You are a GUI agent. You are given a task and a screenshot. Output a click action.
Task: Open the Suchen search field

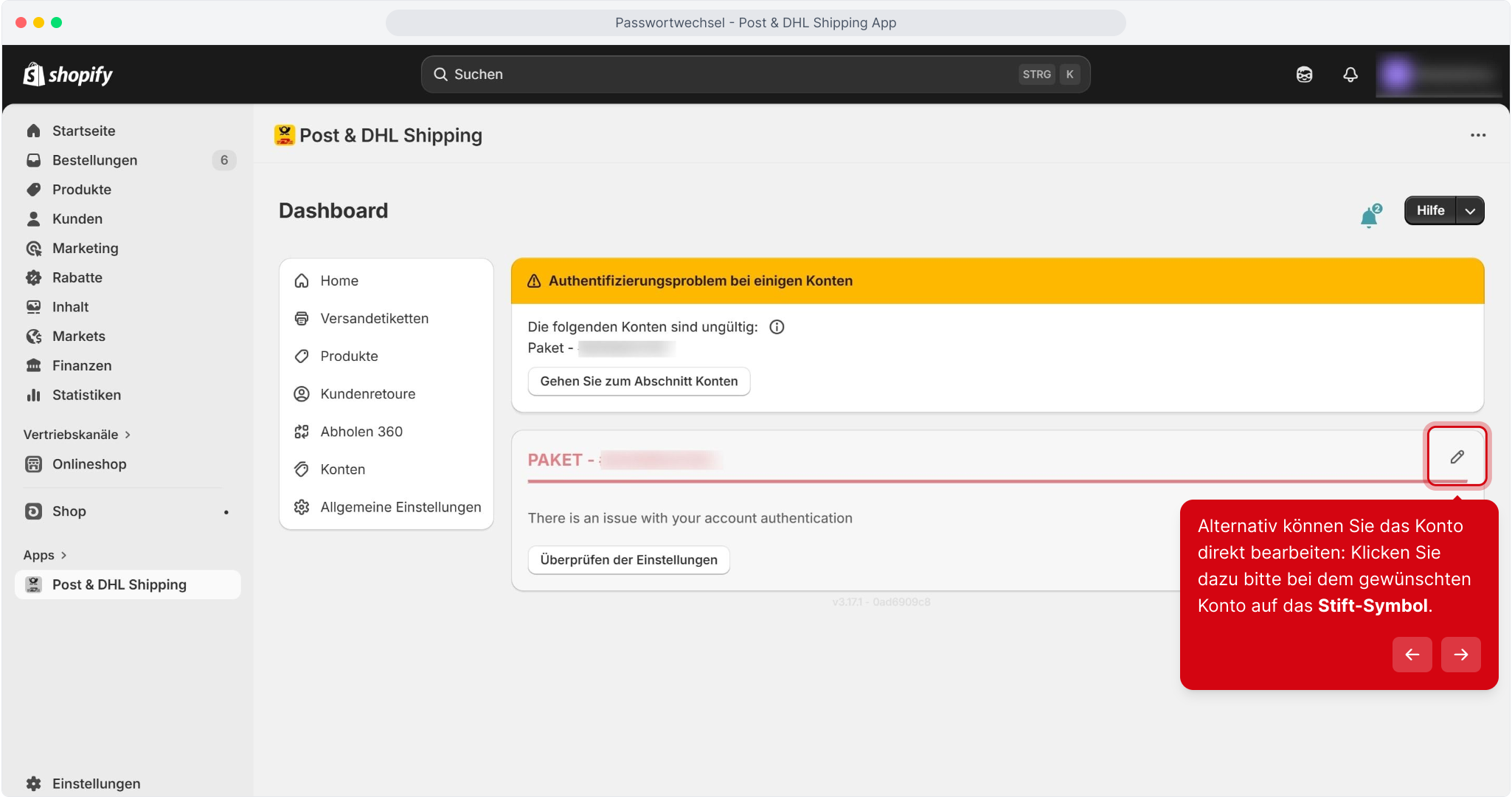tap(755, 75)
